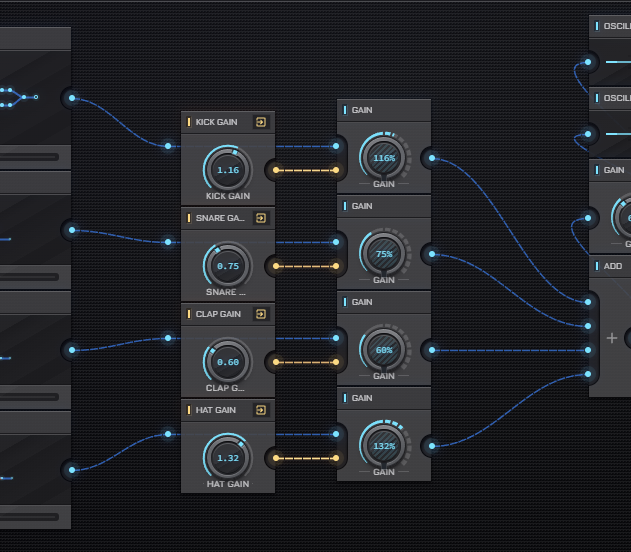Click output port of 75% Gain module

432,254
